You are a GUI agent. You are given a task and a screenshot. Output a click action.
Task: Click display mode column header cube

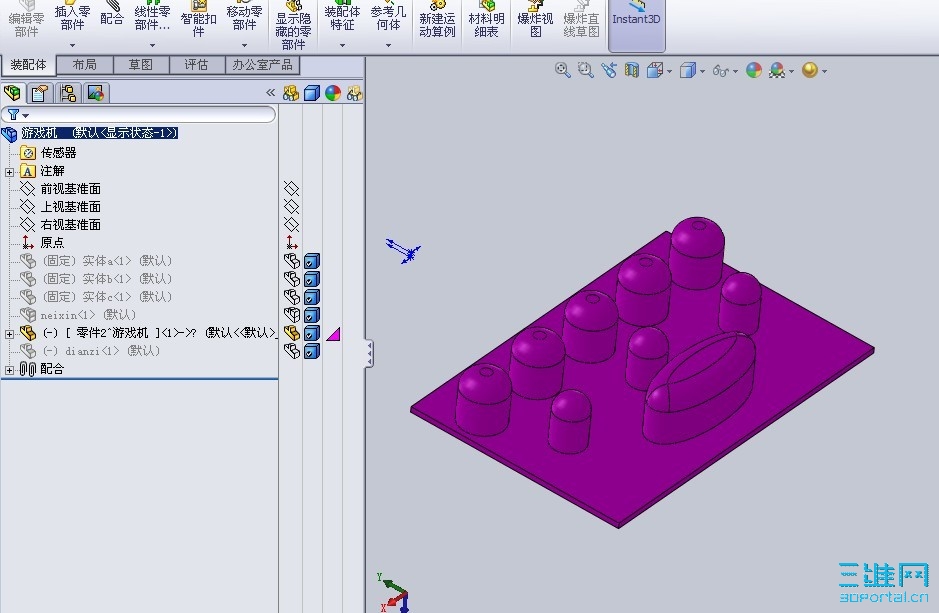tap(312, 93)
